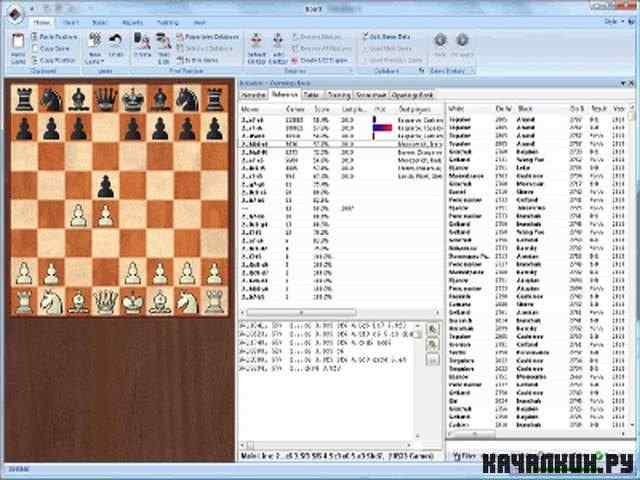The width and height of the screenshot is (640, 480).
Task: Choose Copy Game in the Clipboard group
Action: (51, 49)
